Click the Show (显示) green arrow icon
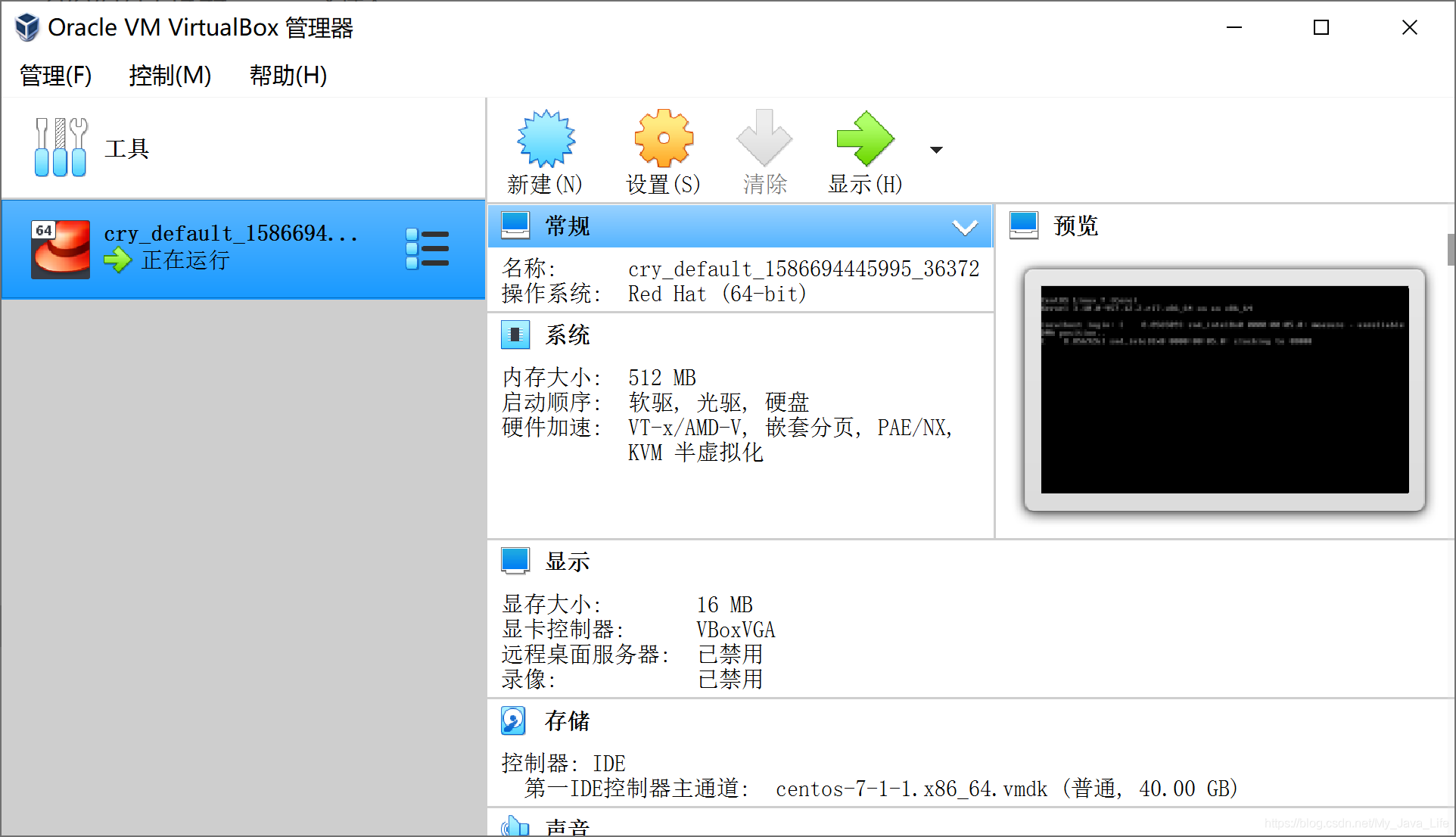This screenshot has height=837, width=1456. coord(865,139)
